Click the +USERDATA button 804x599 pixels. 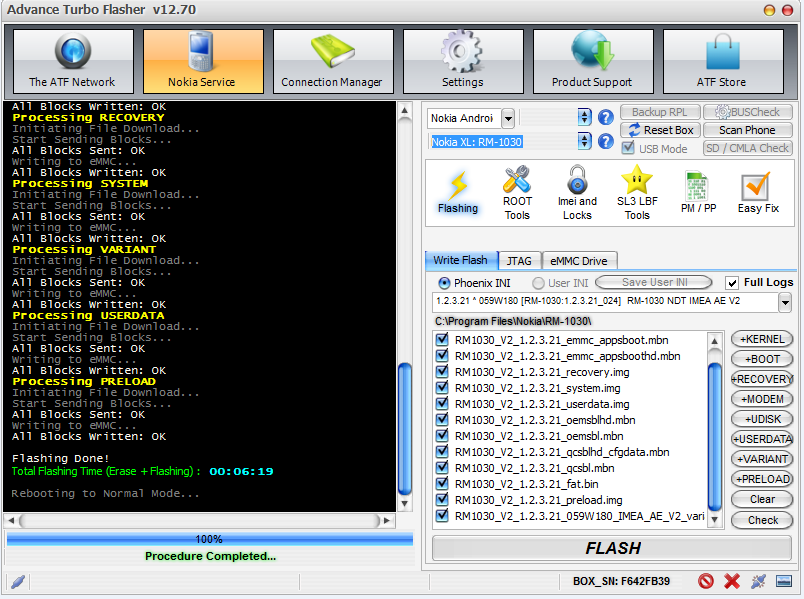762,439
